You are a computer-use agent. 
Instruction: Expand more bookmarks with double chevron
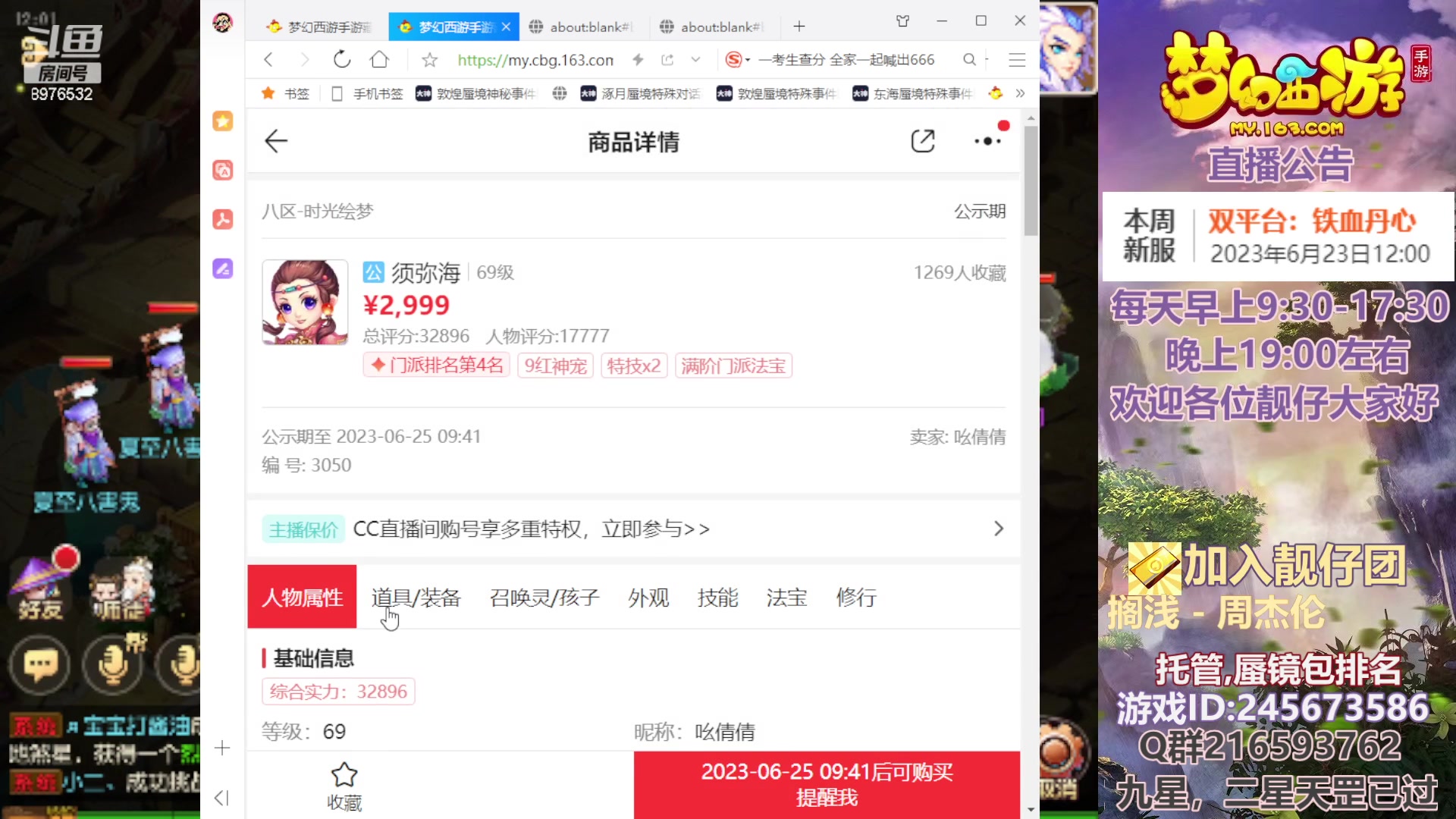(1020, 93)
